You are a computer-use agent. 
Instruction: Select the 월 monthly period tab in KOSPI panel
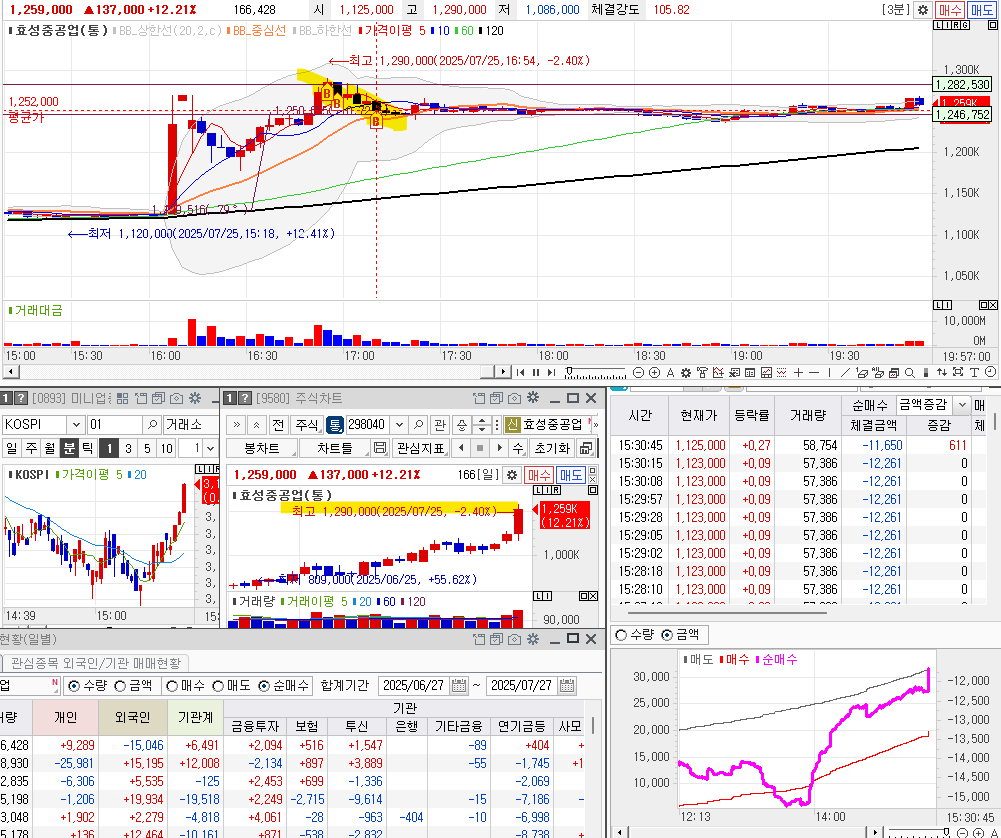pyautogui.click(x=50, y=448)
